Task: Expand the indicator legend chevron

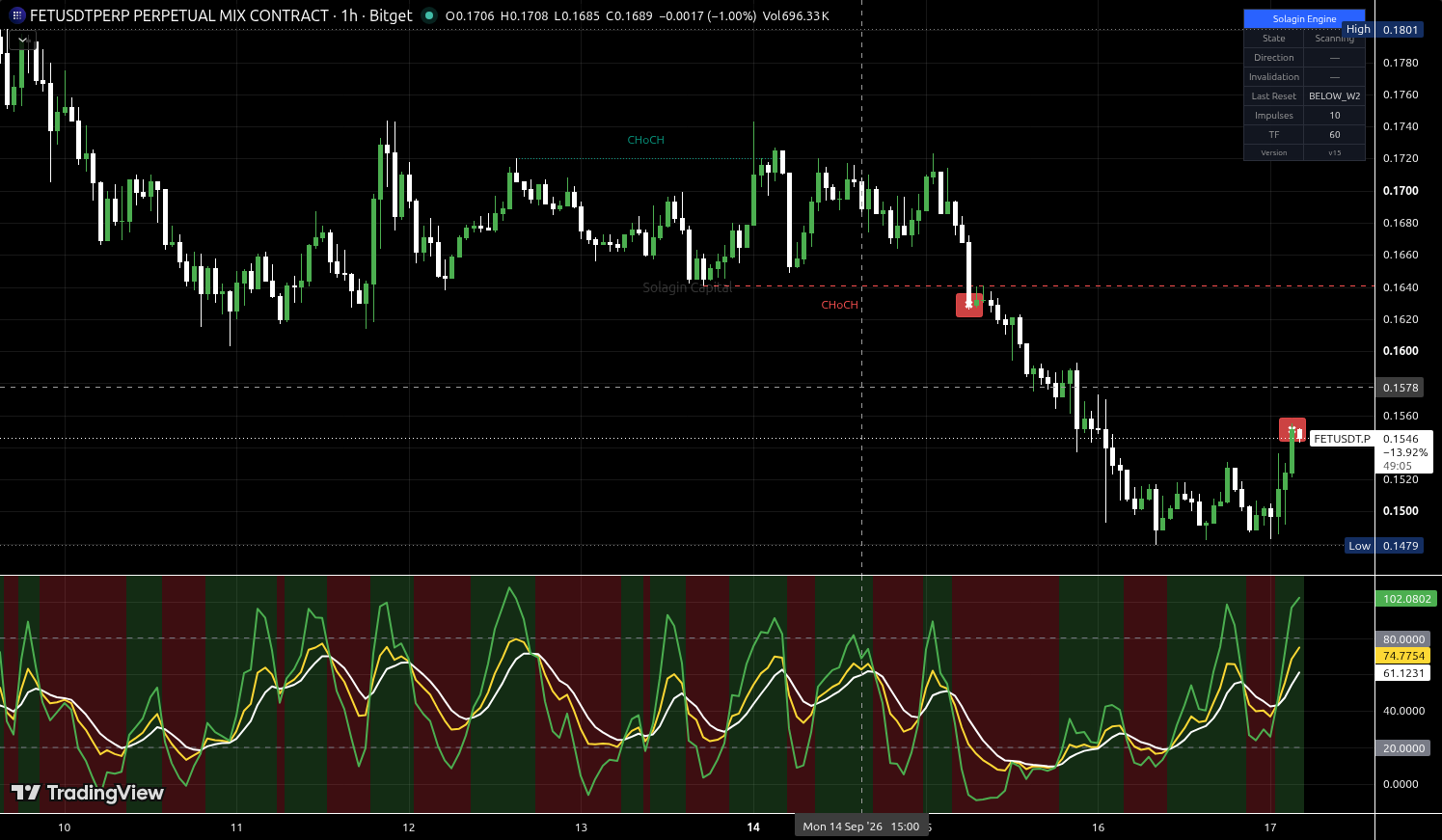Action: point(23,41)
